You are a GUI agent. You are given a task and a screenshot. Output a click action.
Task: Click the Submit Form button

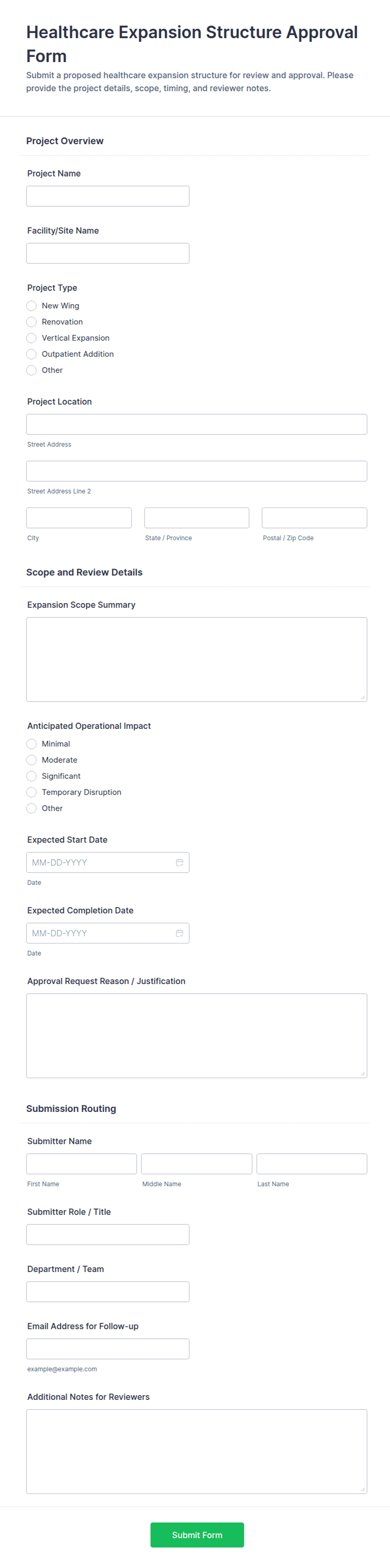197,1534
